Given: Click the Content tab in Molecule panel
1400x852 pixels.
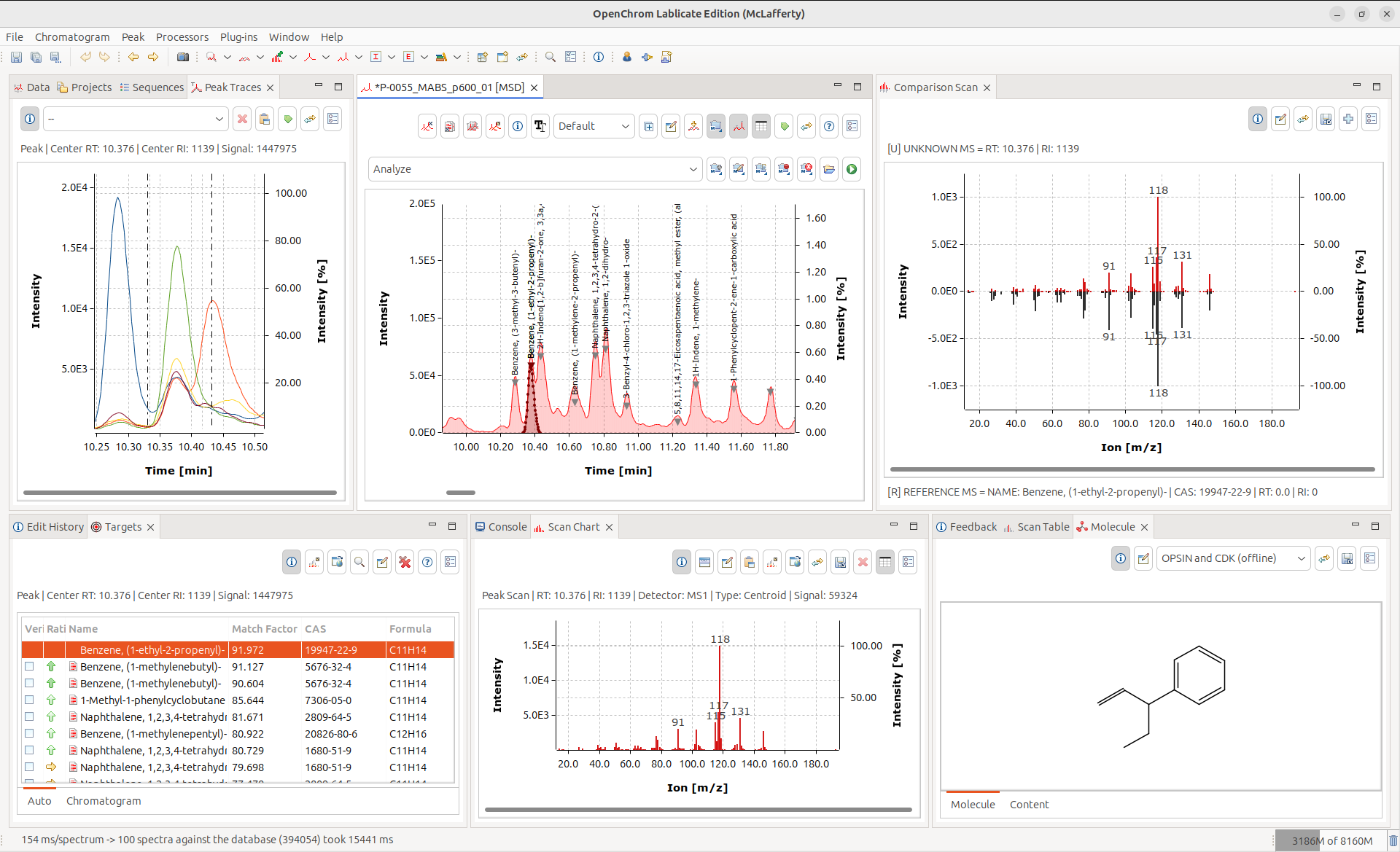Looking at the screenshot, I should tap(1029, 805).
